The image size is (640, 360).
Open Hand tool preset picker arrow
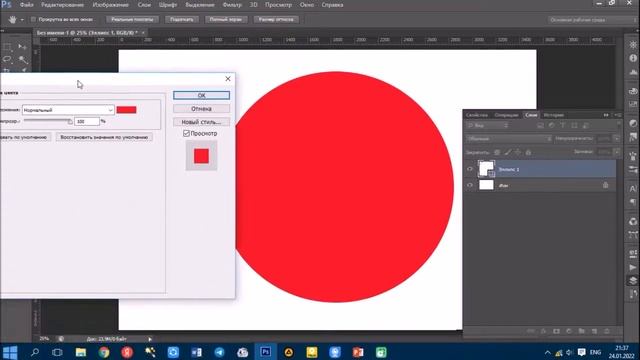click(x=22, y=19)
